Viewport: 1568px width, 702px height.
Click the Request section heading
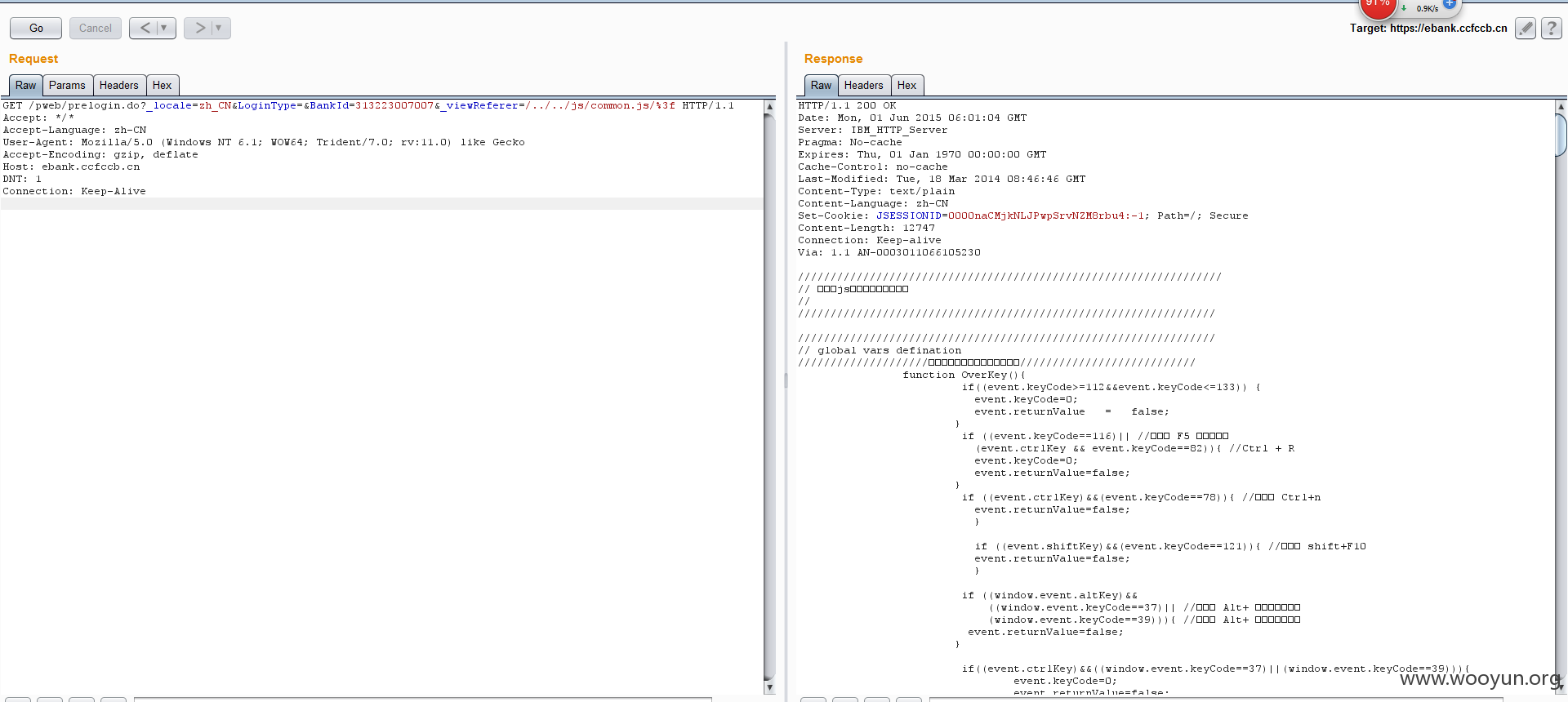point(33,59)
